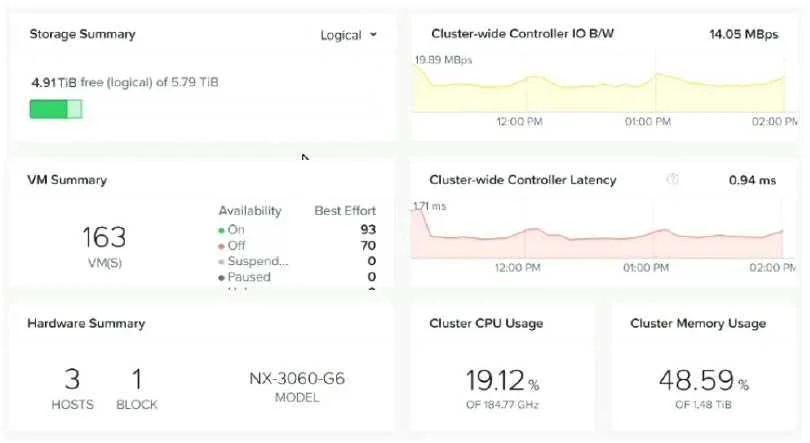Open the Cluster CPU Usage 19.12% widget
Viewport: 810px width, 443px height.
point(502,367)
